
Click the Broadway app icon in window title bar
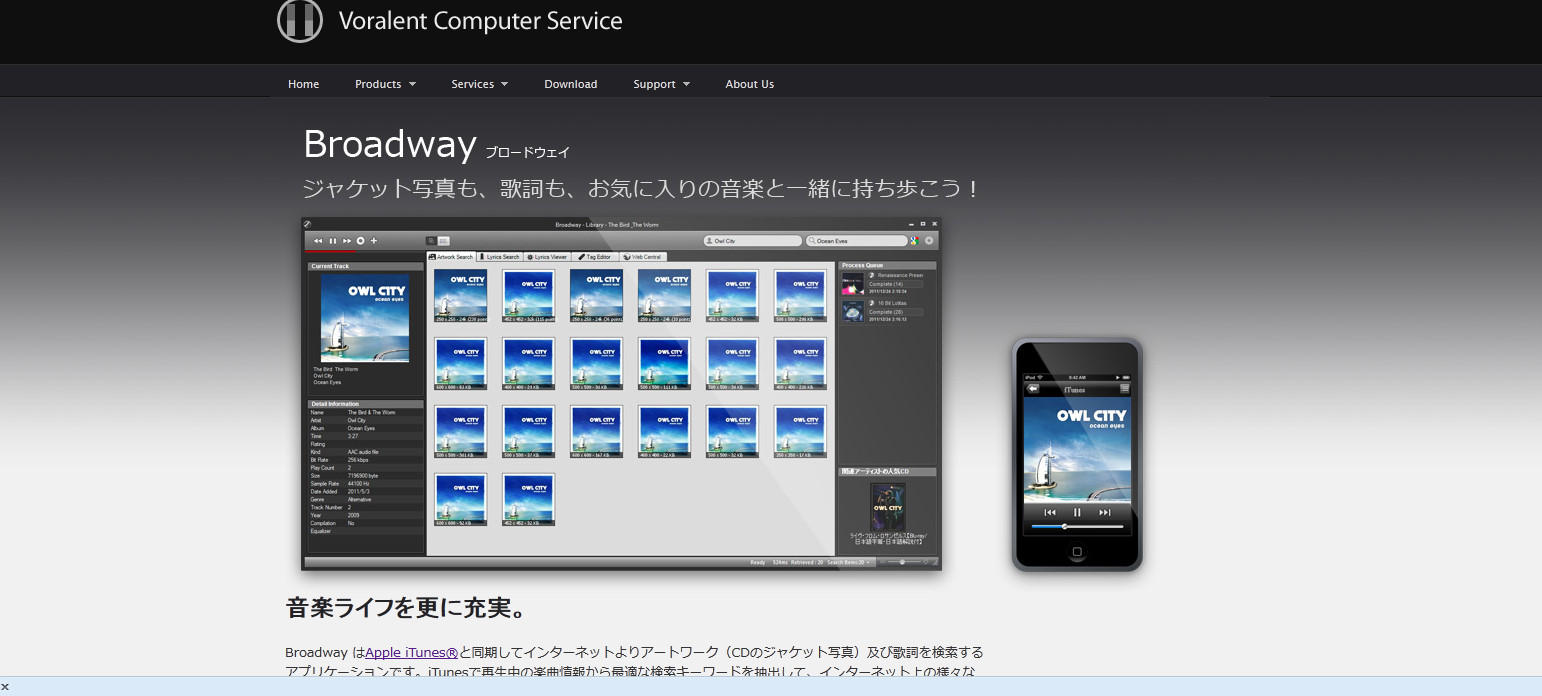(x=308, y=224)
